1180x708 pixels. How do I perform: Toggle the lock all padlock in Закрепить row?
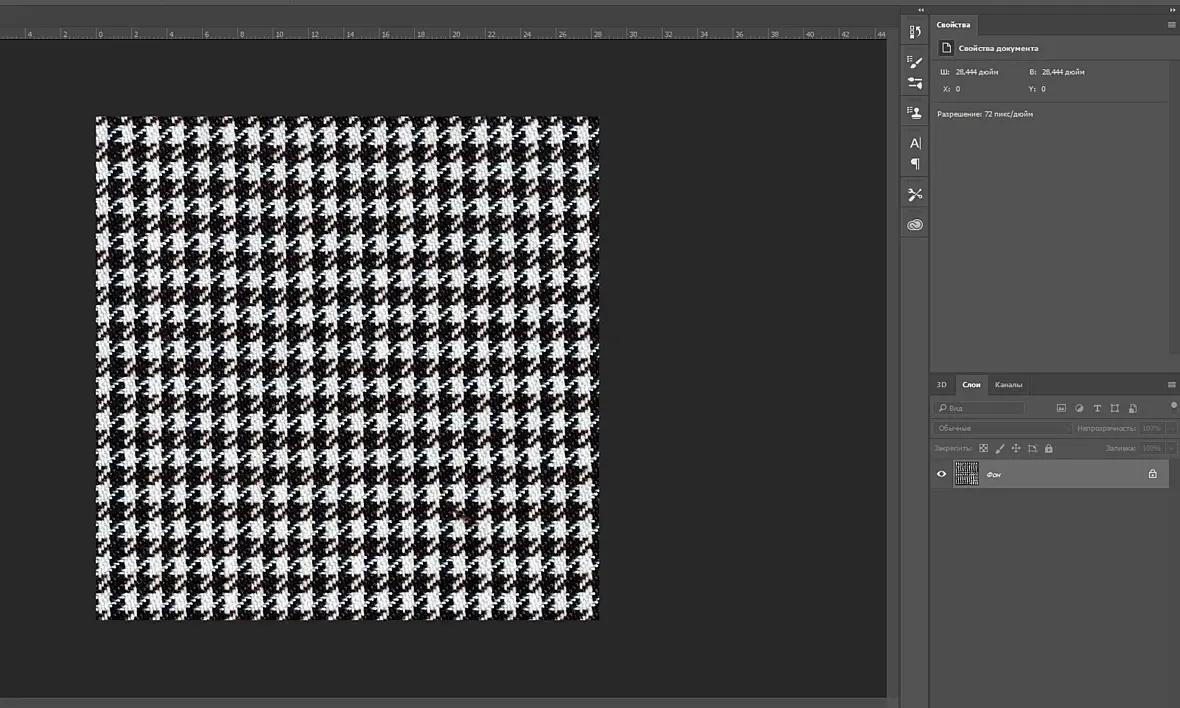tap(1048, 448)
